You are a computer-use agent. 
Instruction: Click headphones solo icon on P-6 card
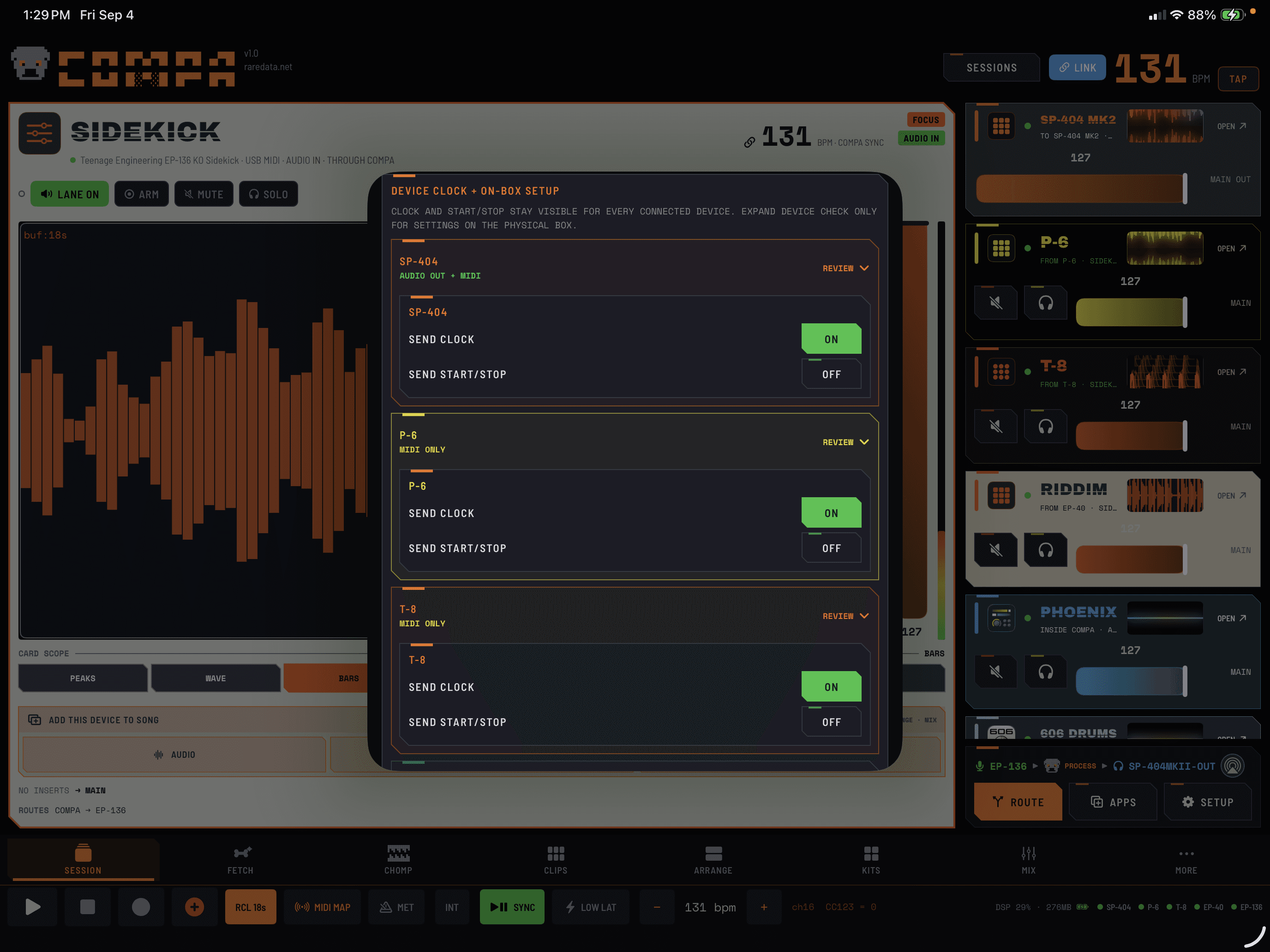point(1046,303)
